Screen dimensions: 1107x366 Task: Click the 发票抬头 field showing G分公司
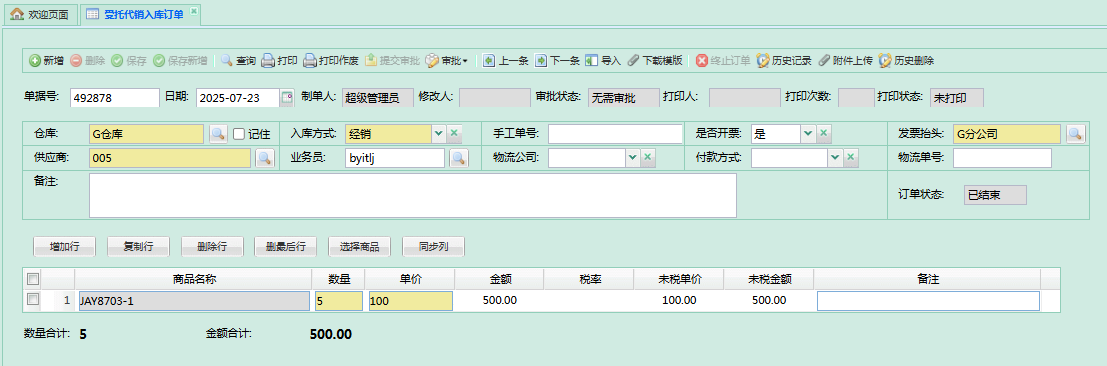pos(1007,133)
